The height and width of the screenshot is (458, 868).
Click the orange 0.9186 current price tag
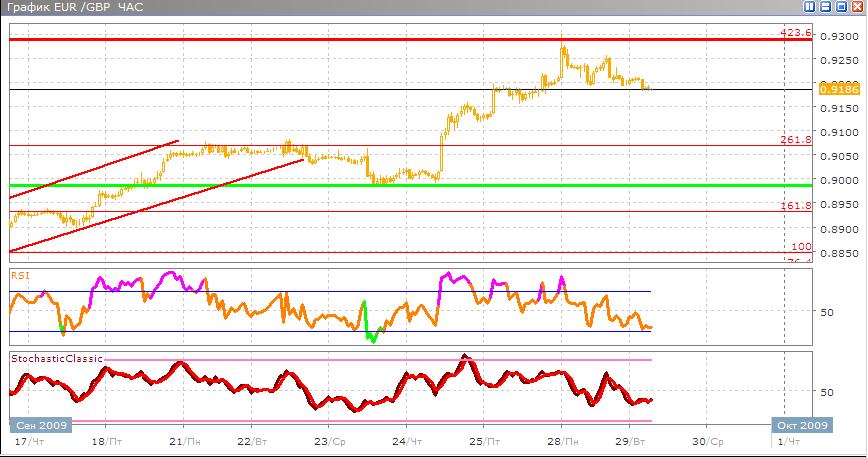(834, 89)
